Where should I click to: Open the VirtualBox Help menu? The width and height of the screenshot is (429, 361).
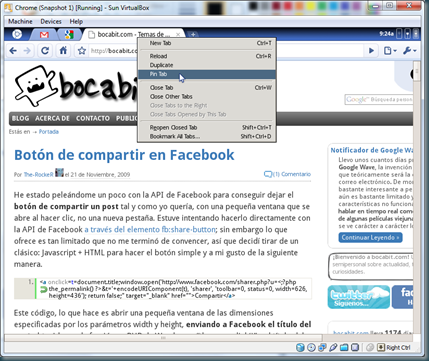point(76,21)
